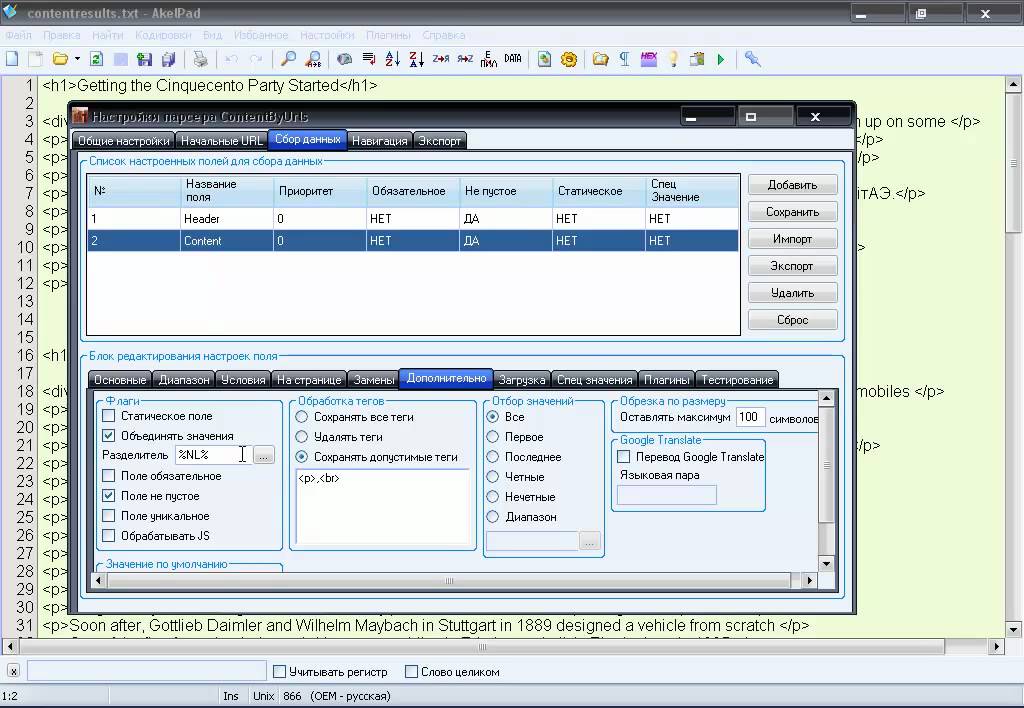The height and width of the screenshot is (708, 1024).
Task: Select the Header row in fields list
Action: (x=413, y=219)
